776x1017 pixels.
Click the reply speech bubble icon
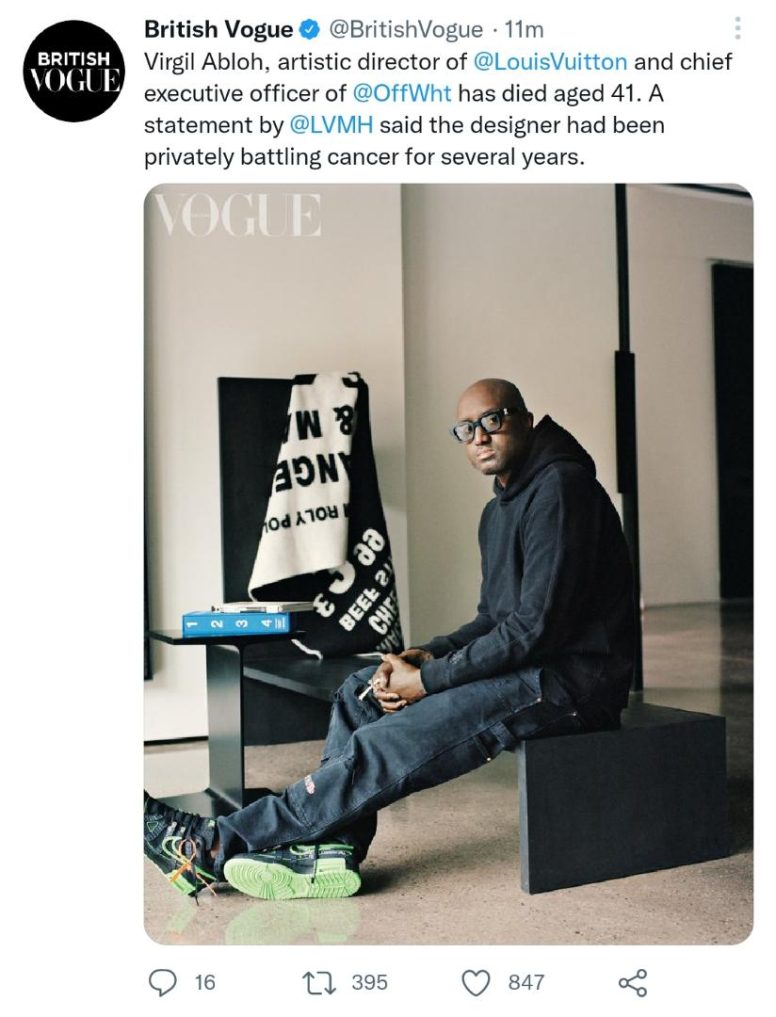(162, 982)
